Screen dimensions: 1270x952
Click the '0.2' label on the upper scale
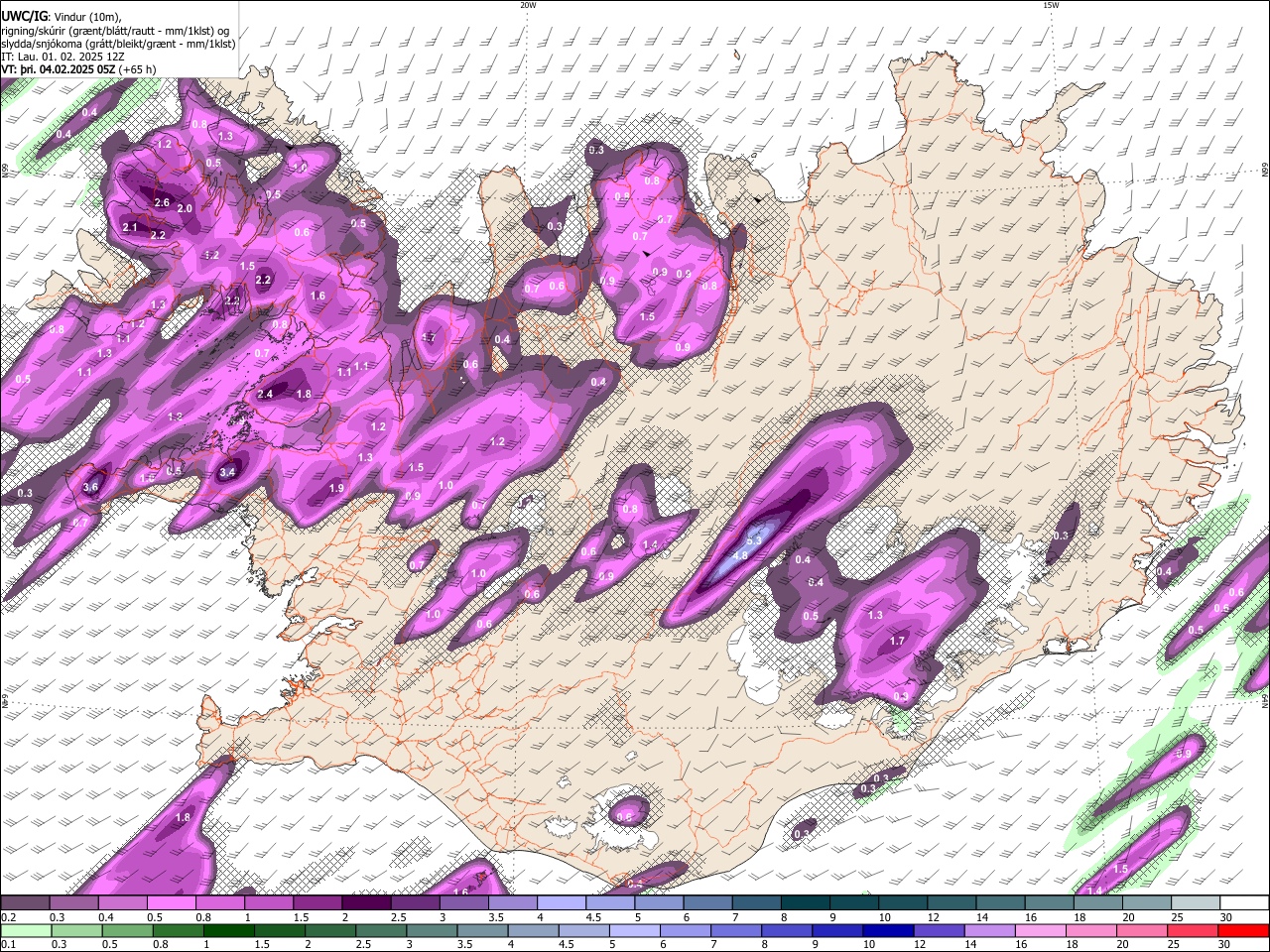8,917
